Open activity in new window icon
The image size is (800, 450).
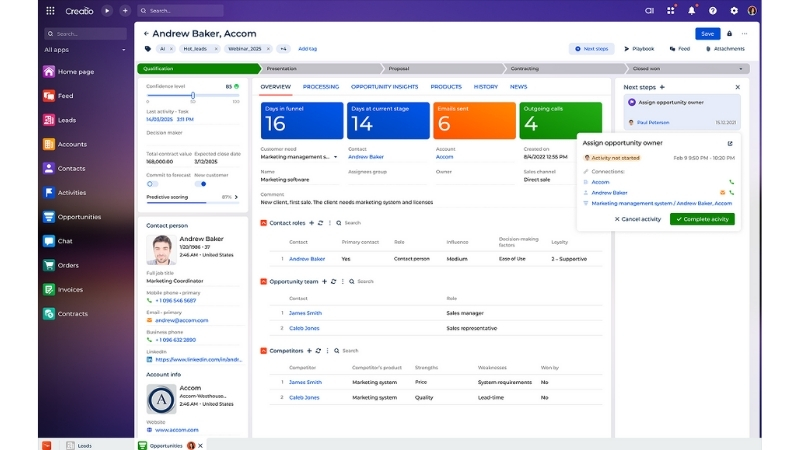730,143
